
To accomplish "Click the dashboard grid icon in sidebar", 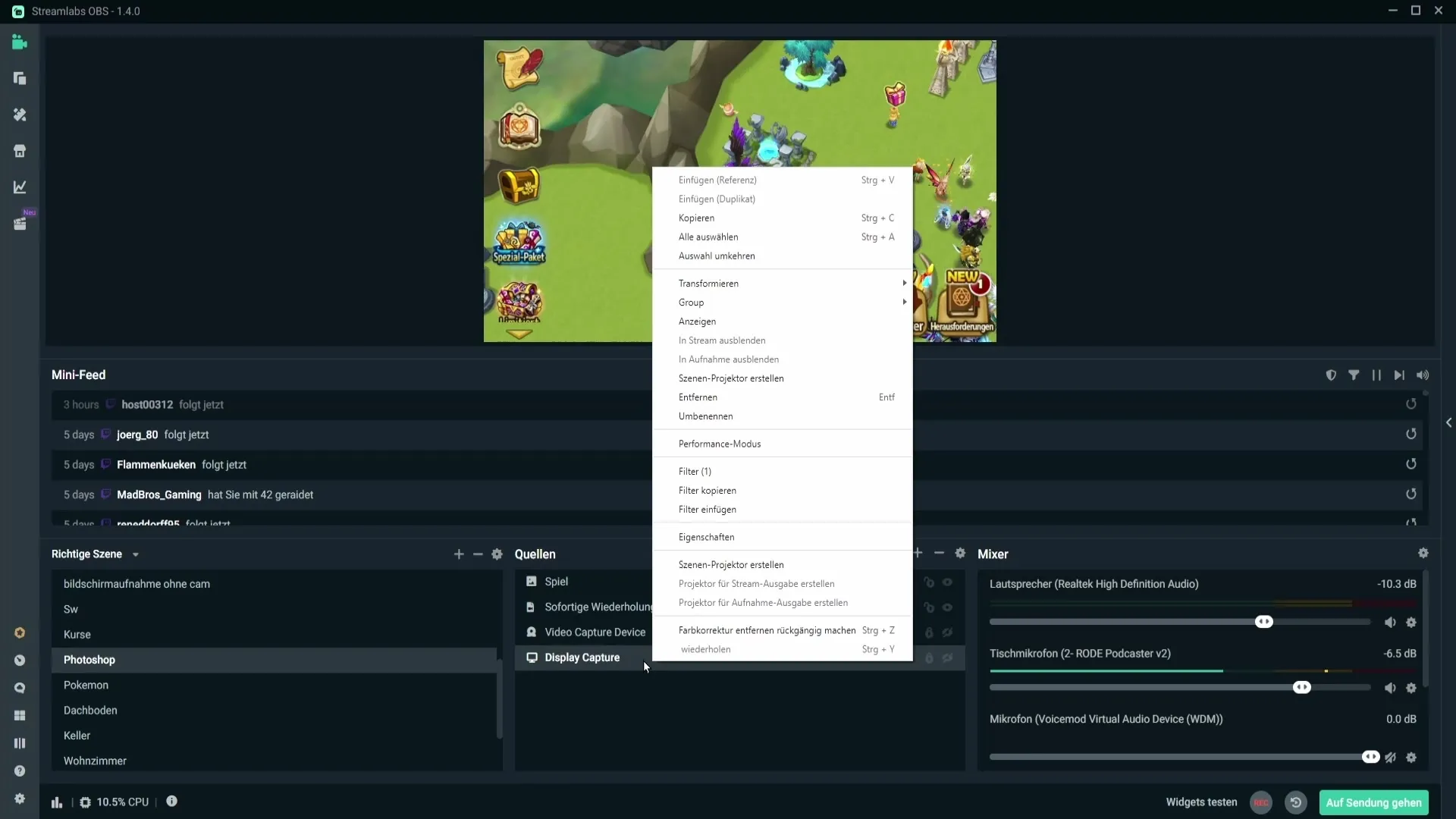I will tap(20, 716).
